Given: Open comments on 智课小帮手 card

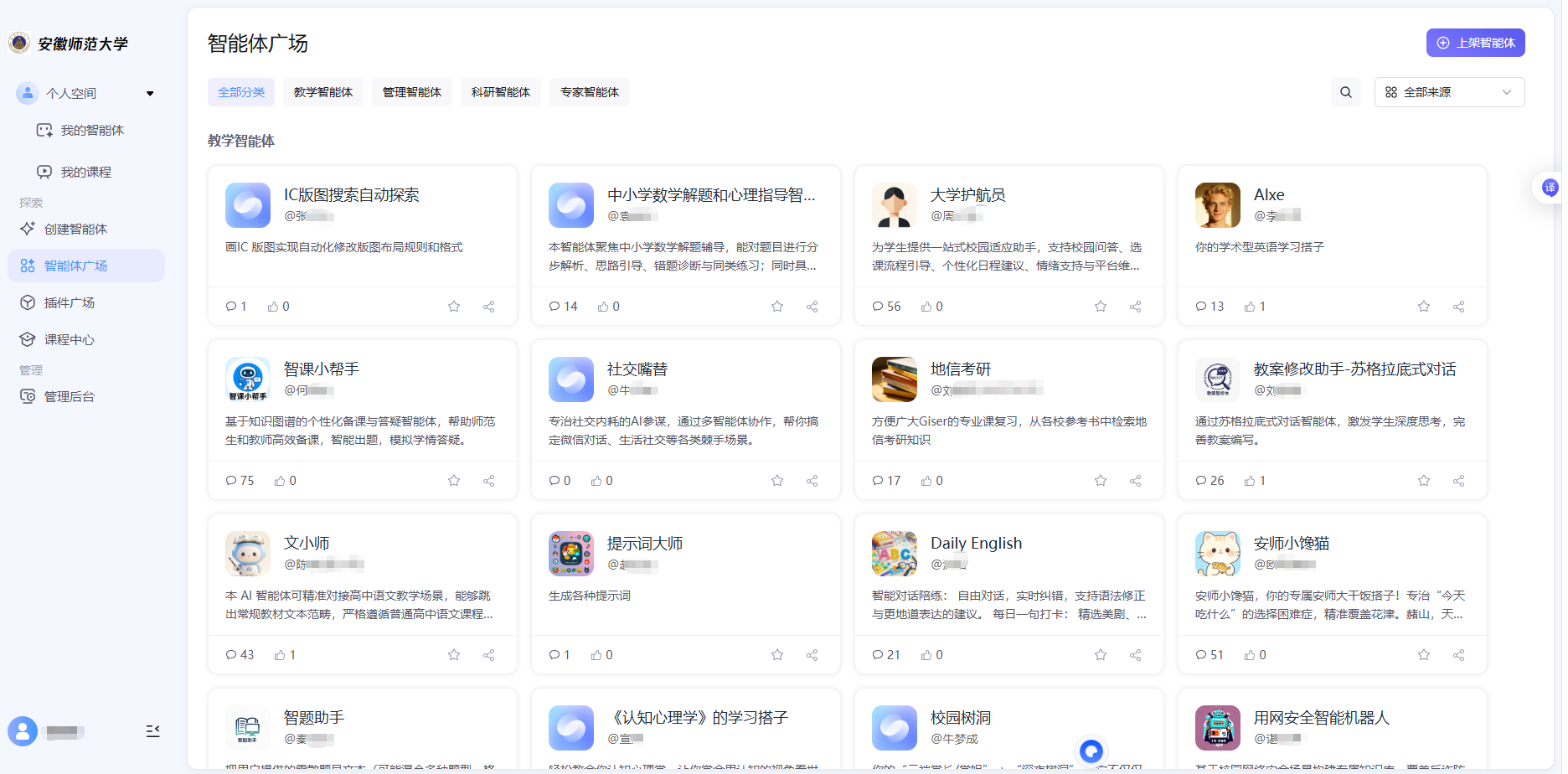Looking at the screenshot, I should coord(240,481).
